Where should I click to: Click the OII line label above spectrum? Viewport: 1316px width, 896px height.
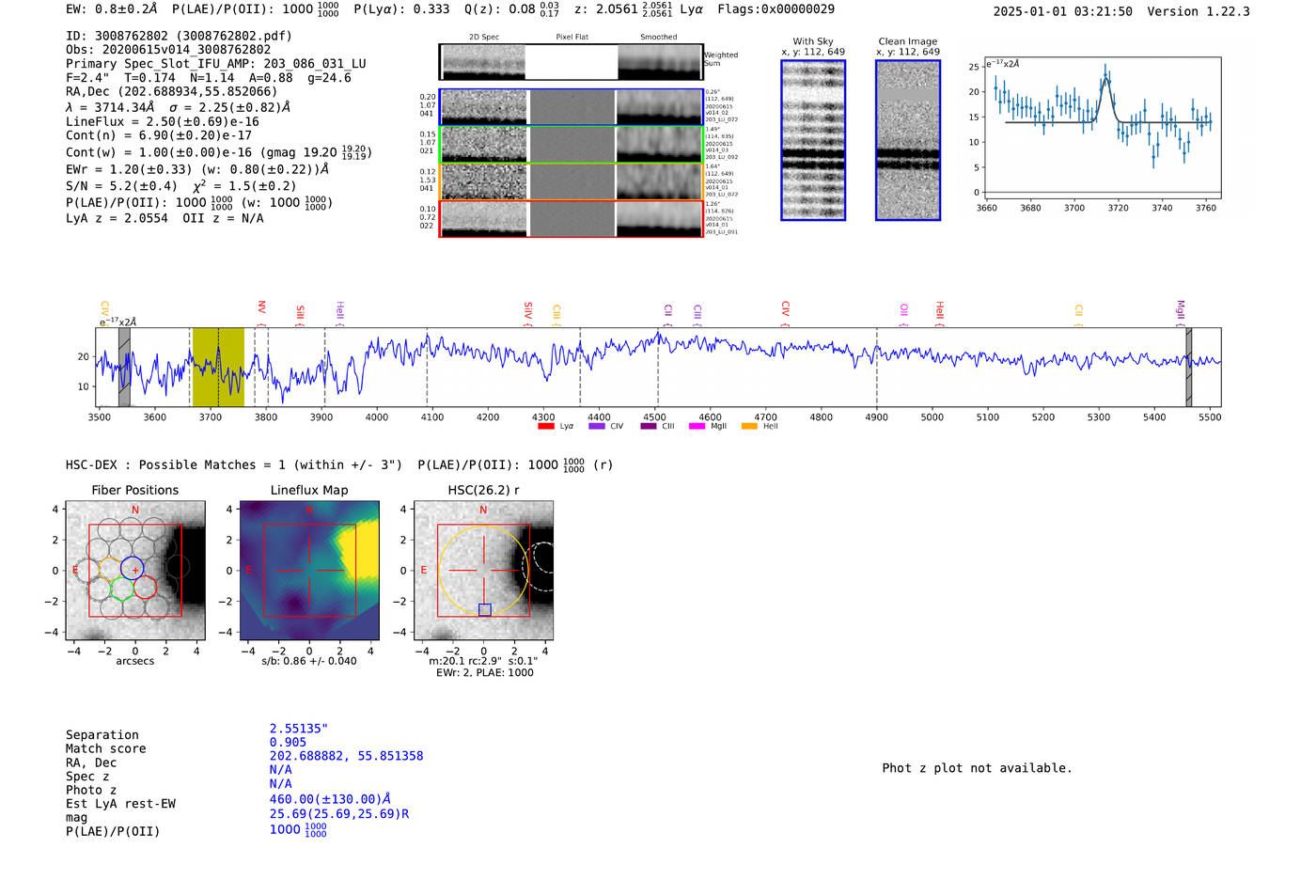(904, 309)
